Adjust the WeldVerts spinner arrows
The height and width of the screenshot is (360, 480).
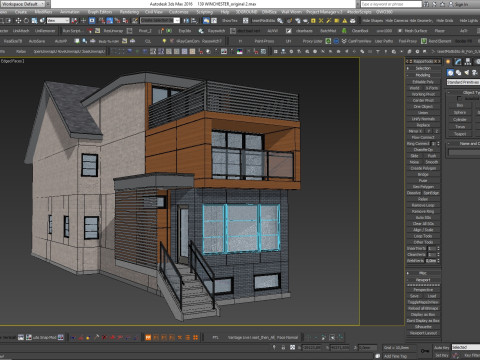click(438, 261)
